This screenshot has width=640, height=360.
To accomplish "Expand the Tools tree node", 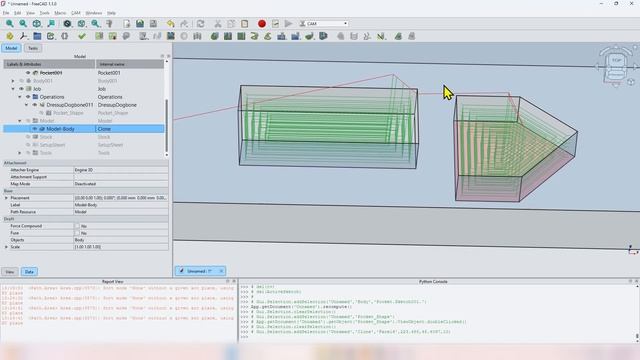I will [x=20, y=153].
